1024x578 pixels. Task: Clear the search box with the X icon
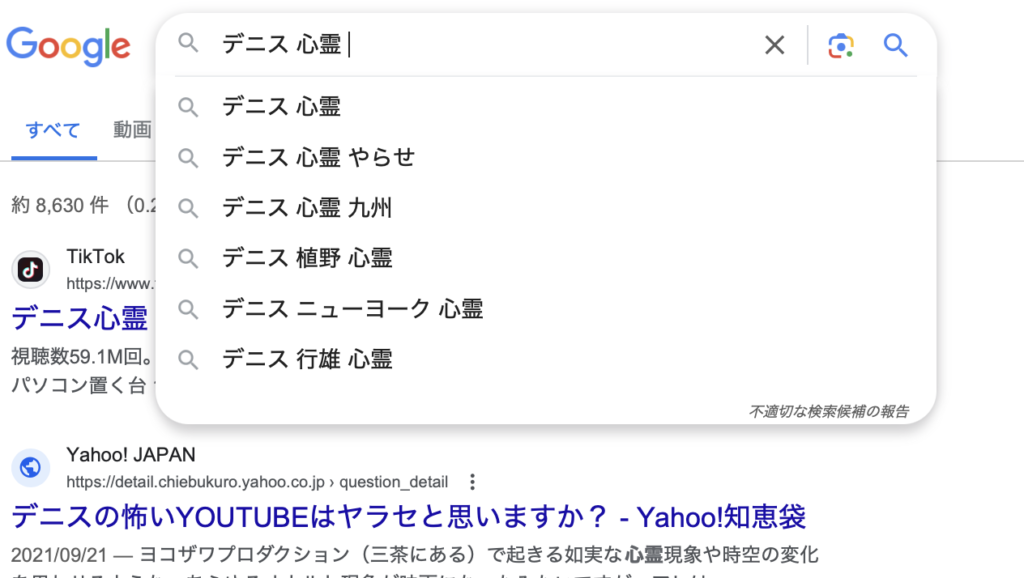pos(774,45)
